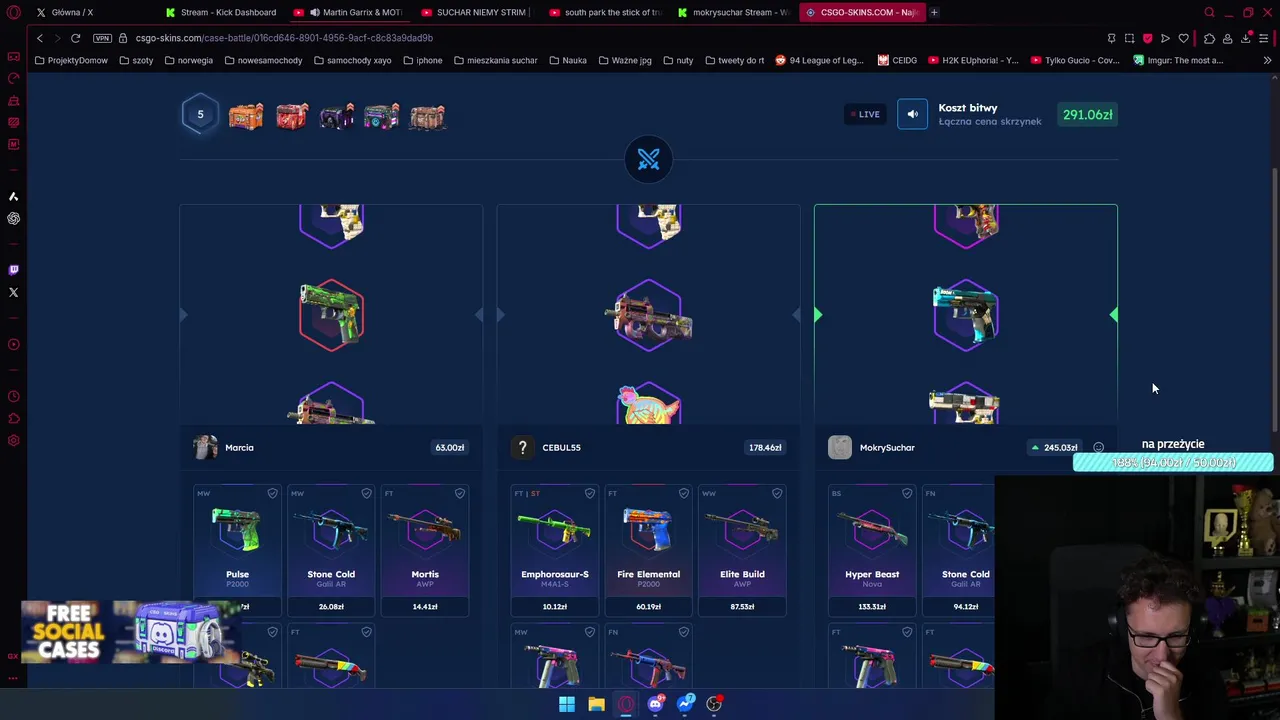Click the shield icon on Emphorosaur-S card
1280x720 pixels.
pyautogui.click(x=590, y=493)
